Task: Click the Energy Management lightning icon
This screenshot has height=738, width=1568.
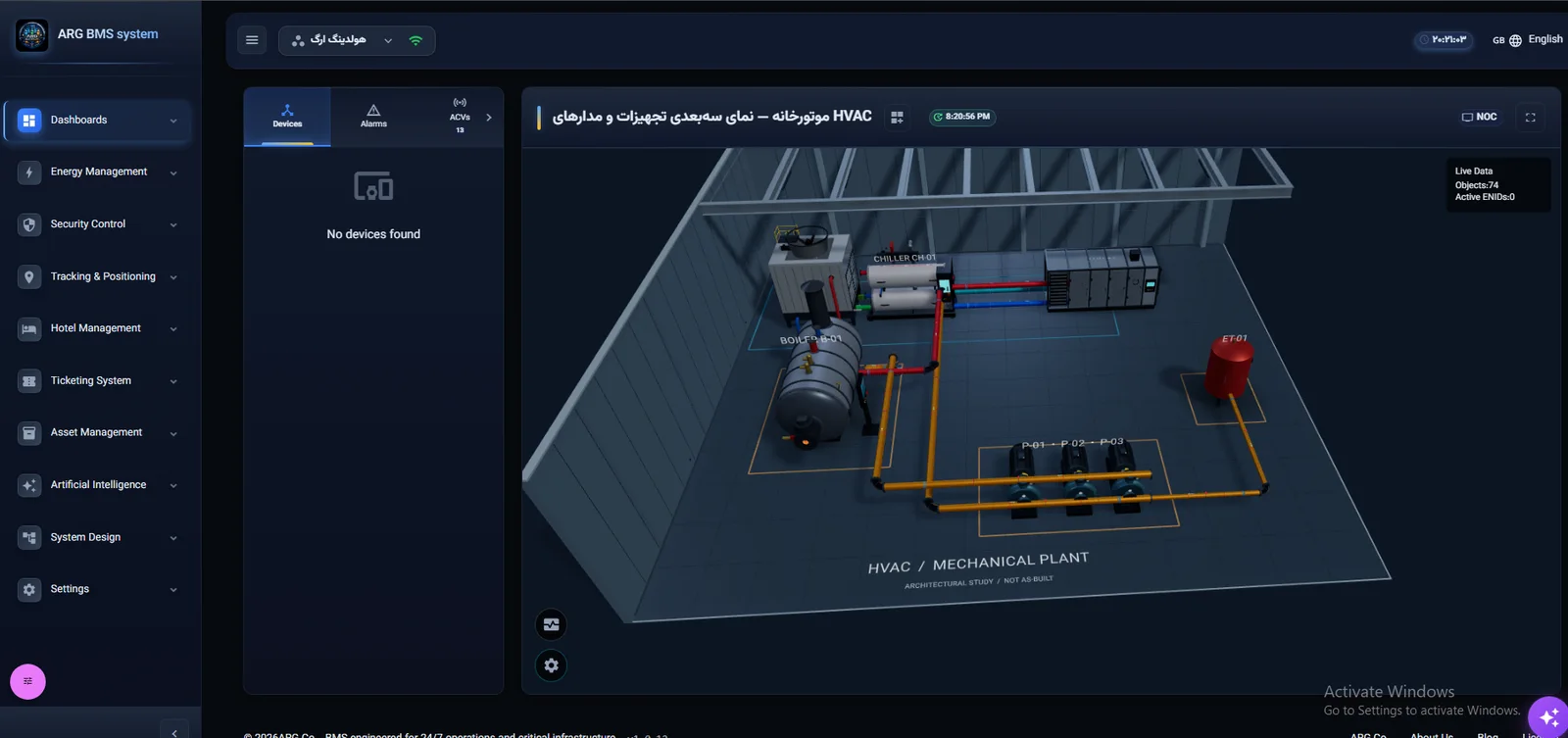Action: click(29, 172)
